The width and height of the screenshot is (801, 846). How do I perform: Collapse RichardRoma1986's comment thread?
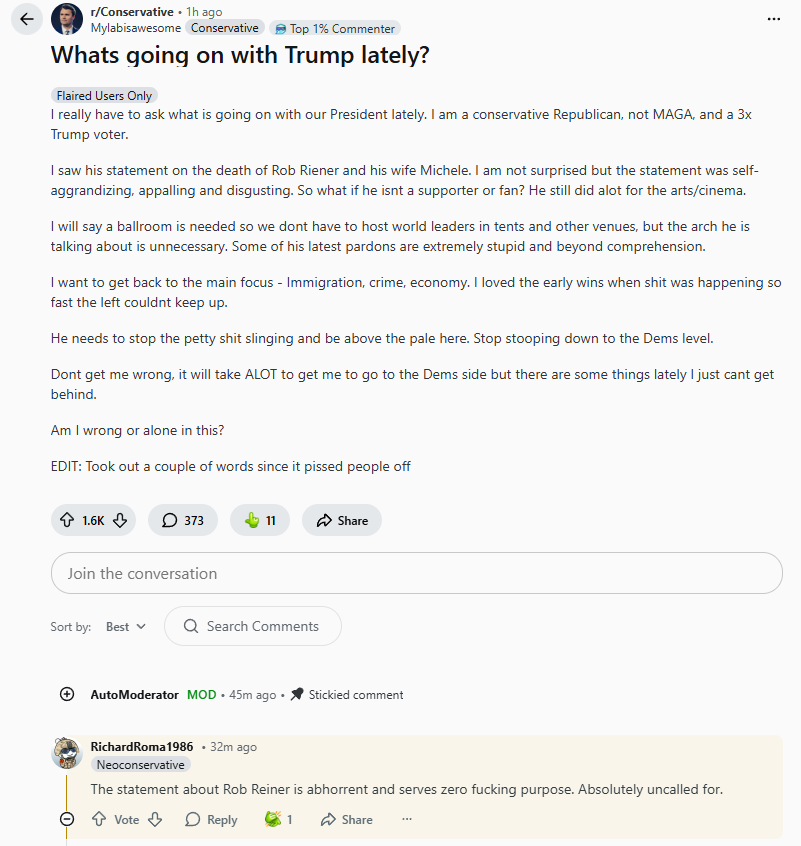point(67,819)
